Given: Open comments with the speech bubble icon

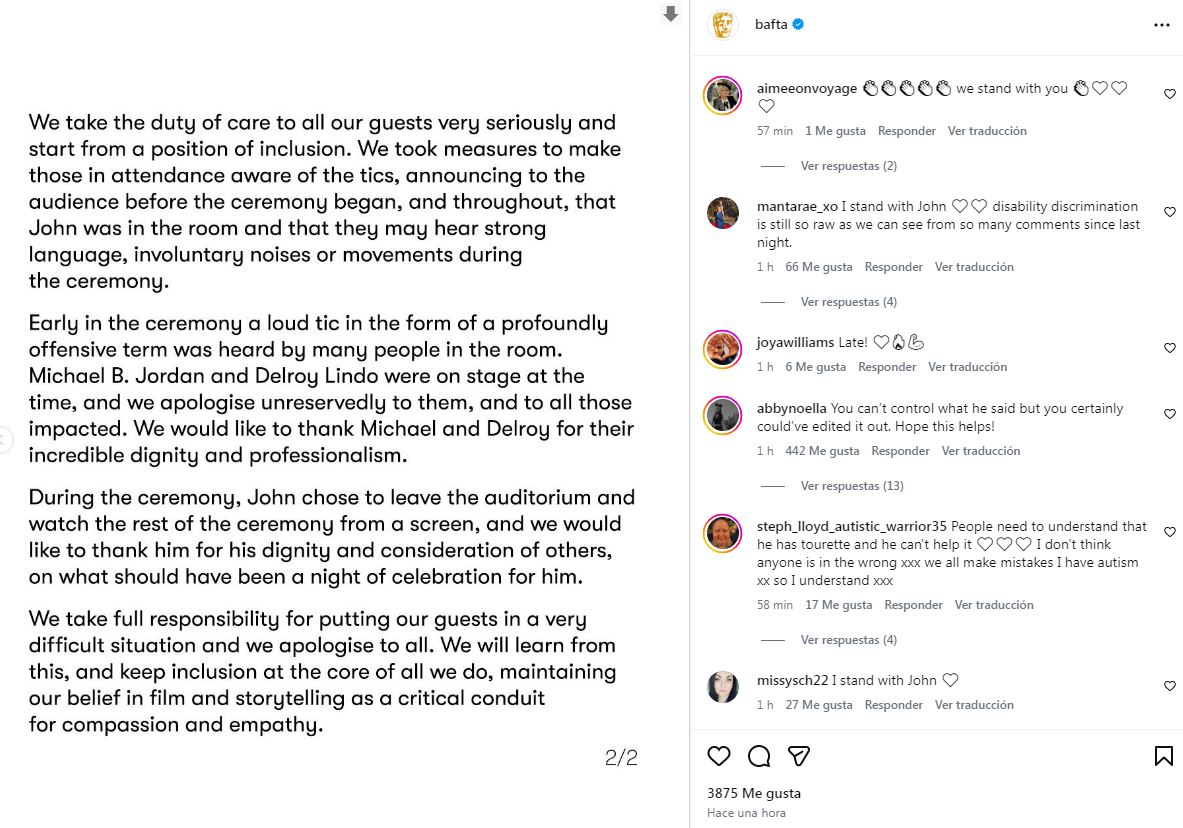Looking at the screenshot, I should (759, 756).
